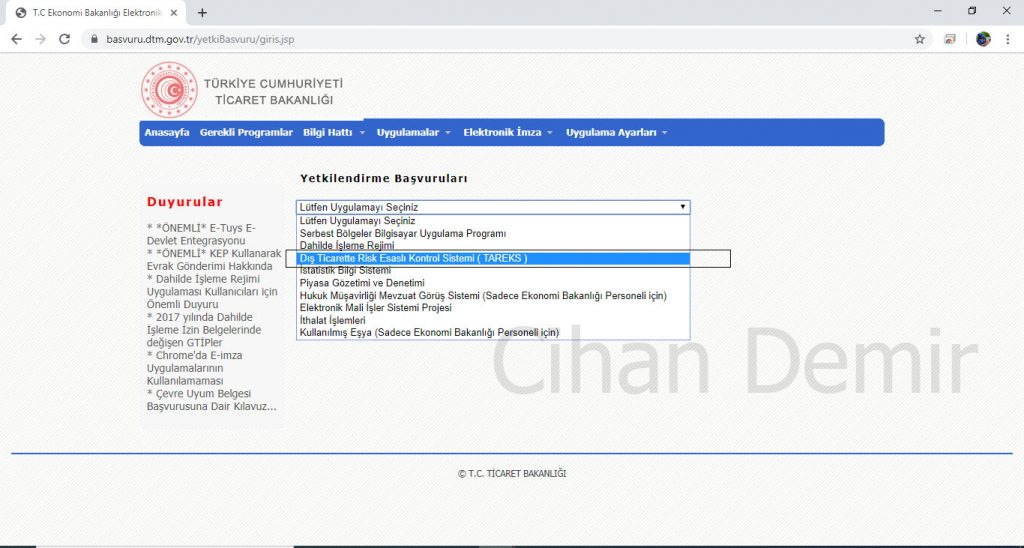
Task: Go to Anasayfa in the navigation bar
Action: tap(167, 133)
